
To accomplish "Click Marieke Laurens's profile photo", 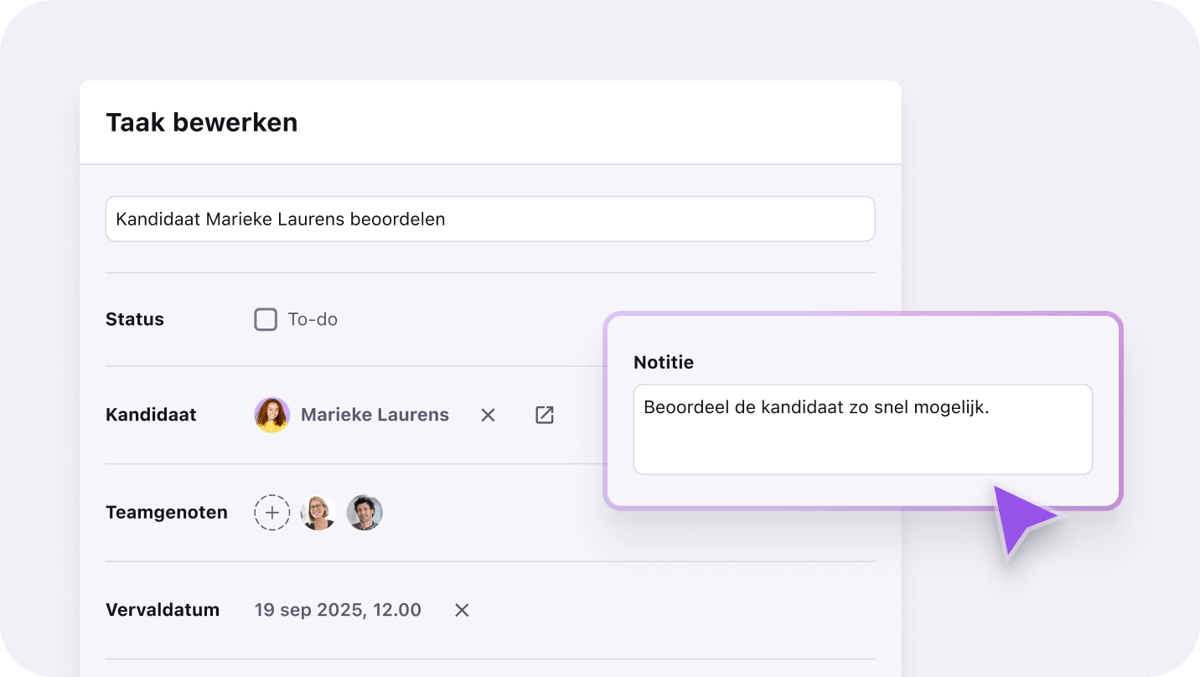I will click(x=270, y=414).
